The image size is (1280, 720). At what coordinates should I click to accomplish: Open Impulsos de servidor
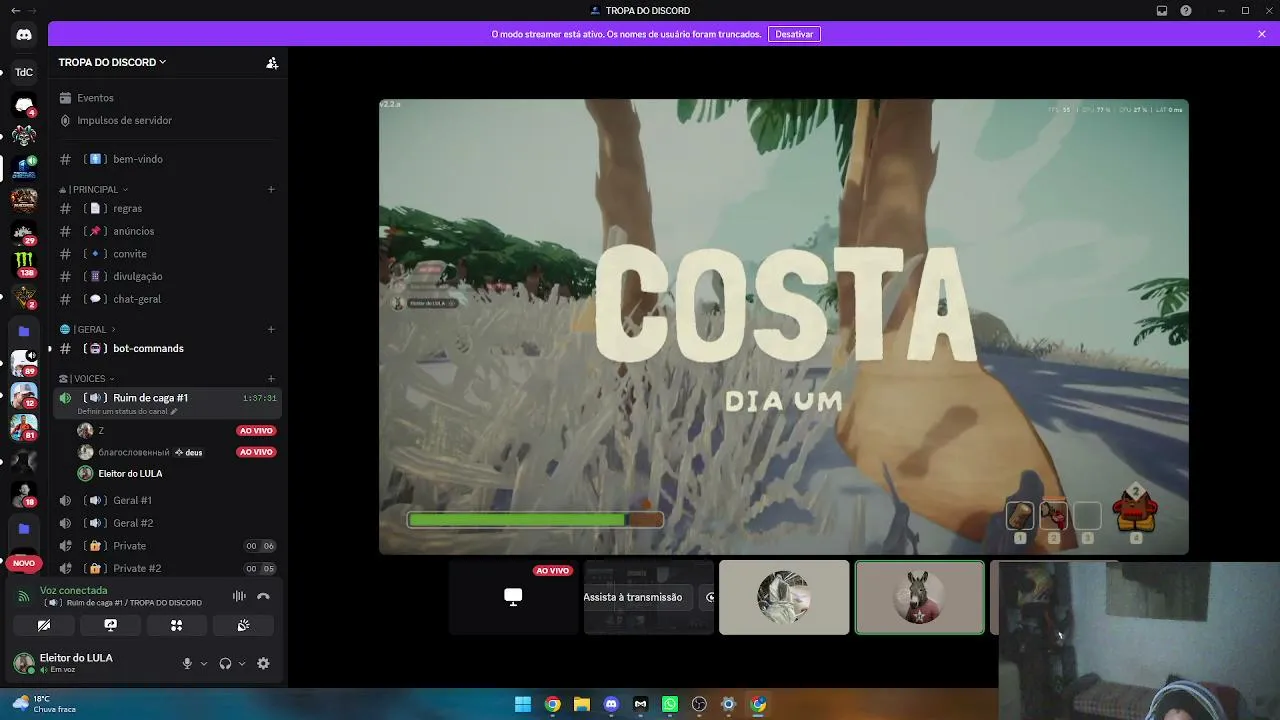(x=167, y=120)
